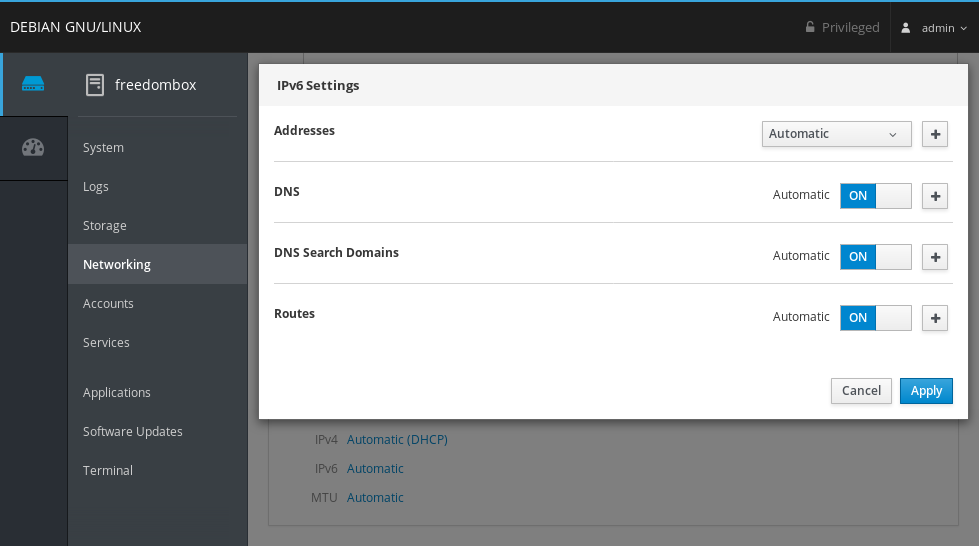The image size is (979, 546).
Task: Click the plus icon beside Addresses
Action: tap(935, 134)
